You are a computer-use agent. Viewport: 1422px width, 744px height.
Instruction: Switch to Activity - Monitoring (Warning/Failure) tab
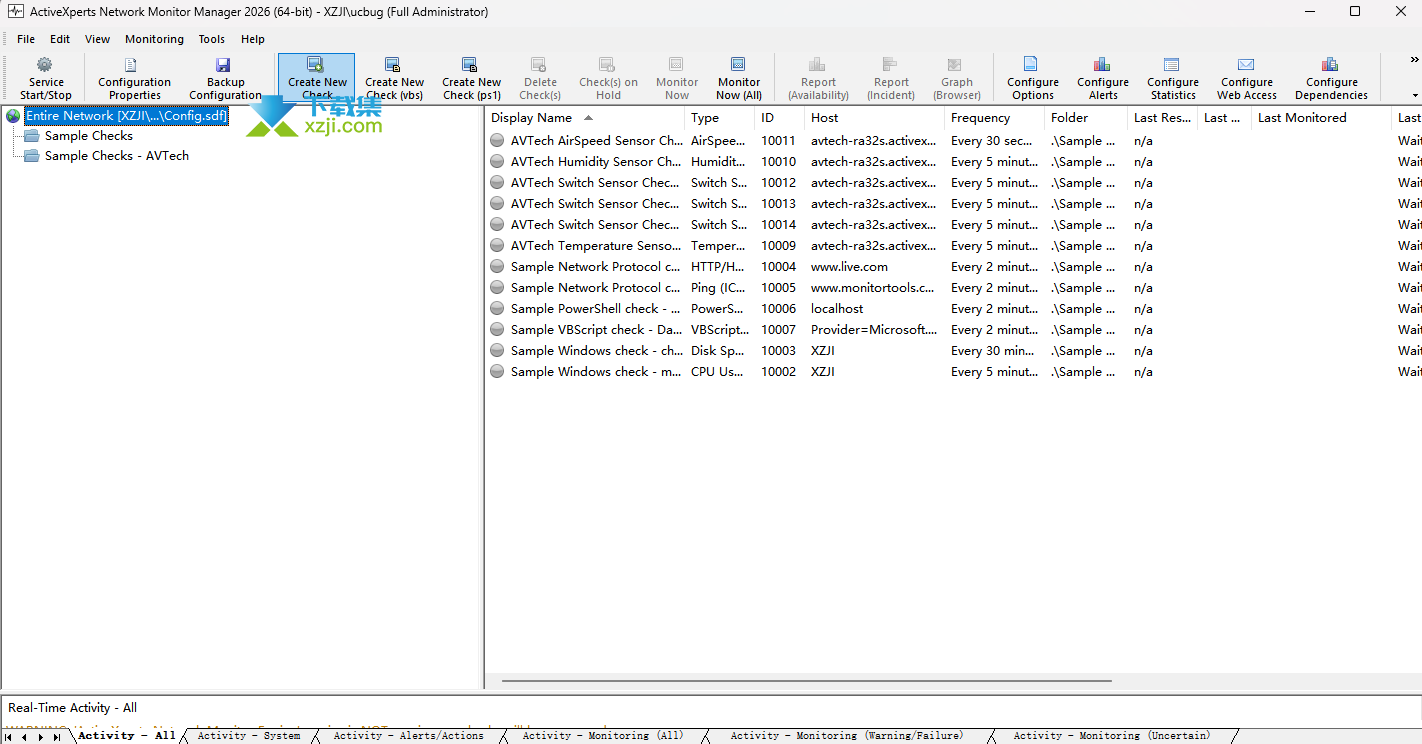point(847,736)
